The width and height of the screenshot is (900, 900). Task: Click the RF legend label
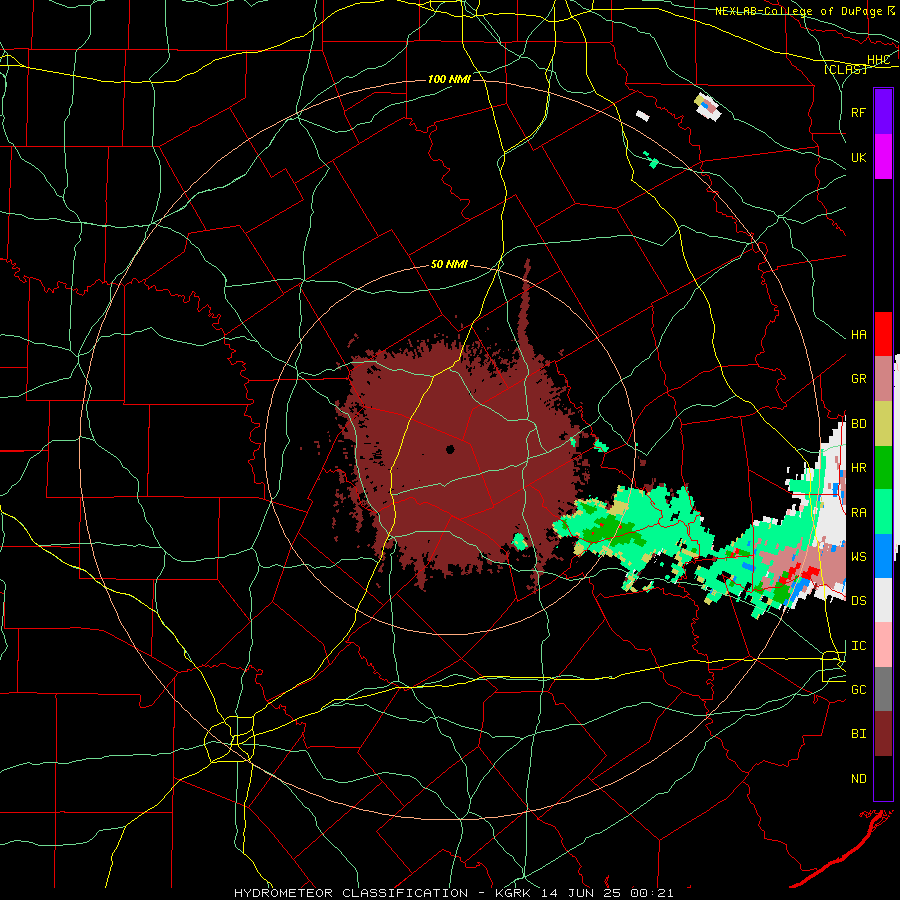858,112
